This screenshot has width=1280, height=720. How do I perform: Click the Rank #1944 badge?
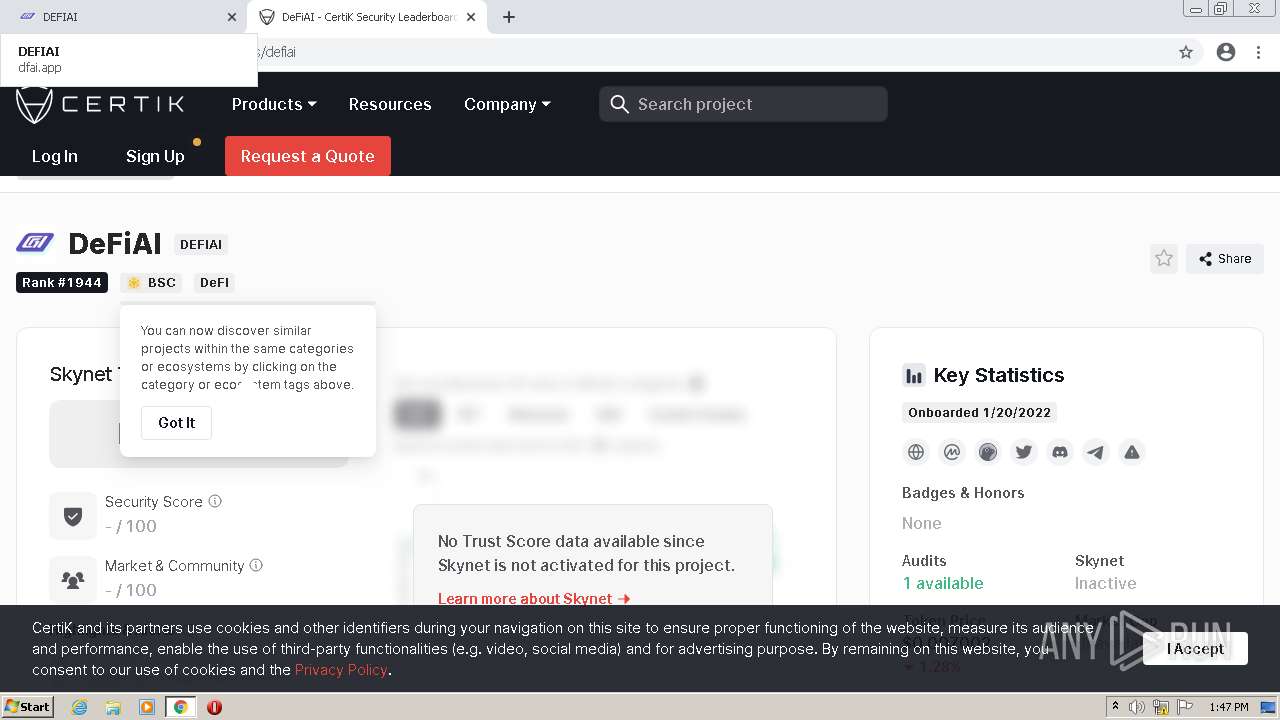[62, 283]
